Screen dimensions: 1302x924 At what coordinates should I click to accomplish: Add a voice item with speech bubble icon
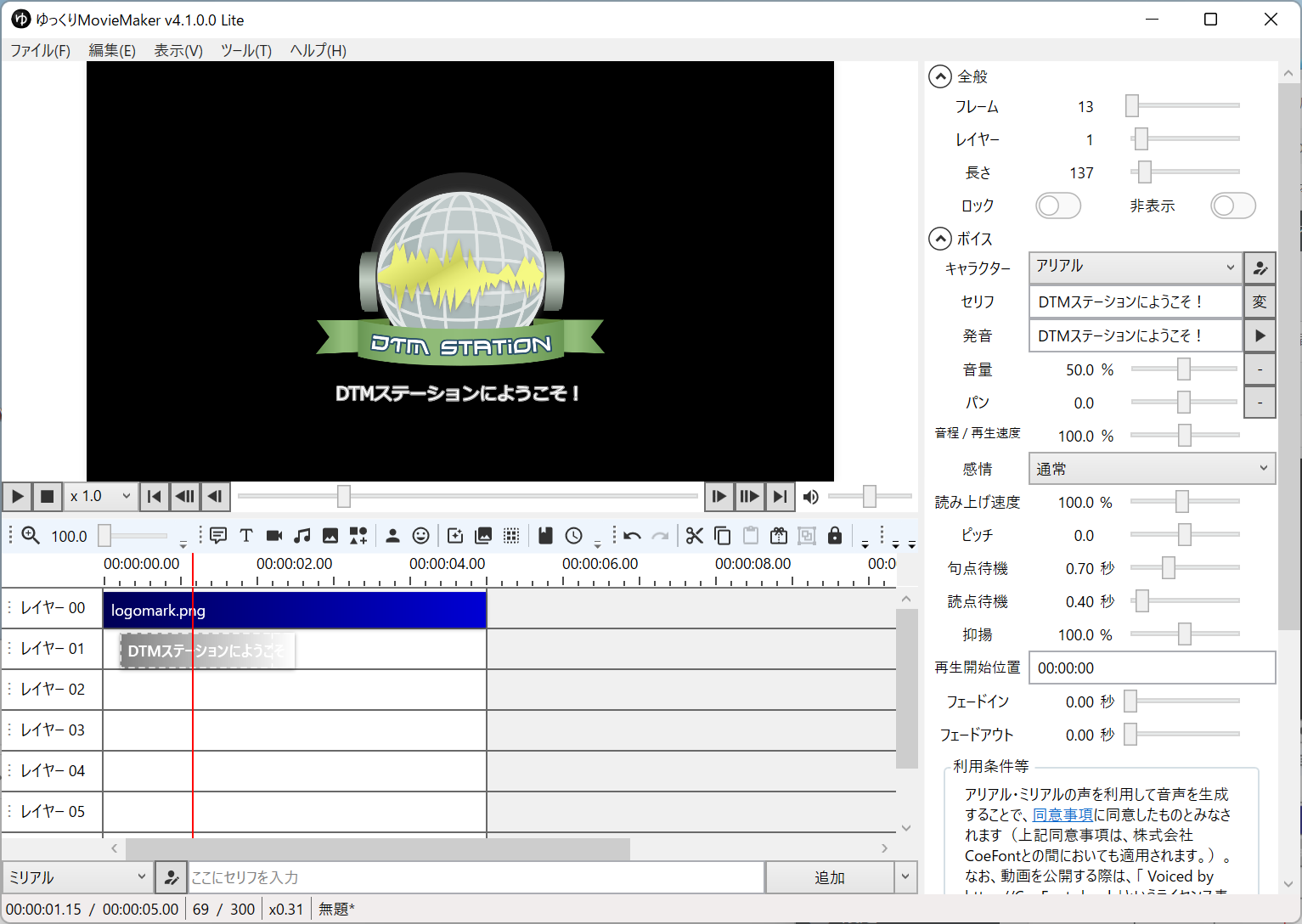pos(218,535)
